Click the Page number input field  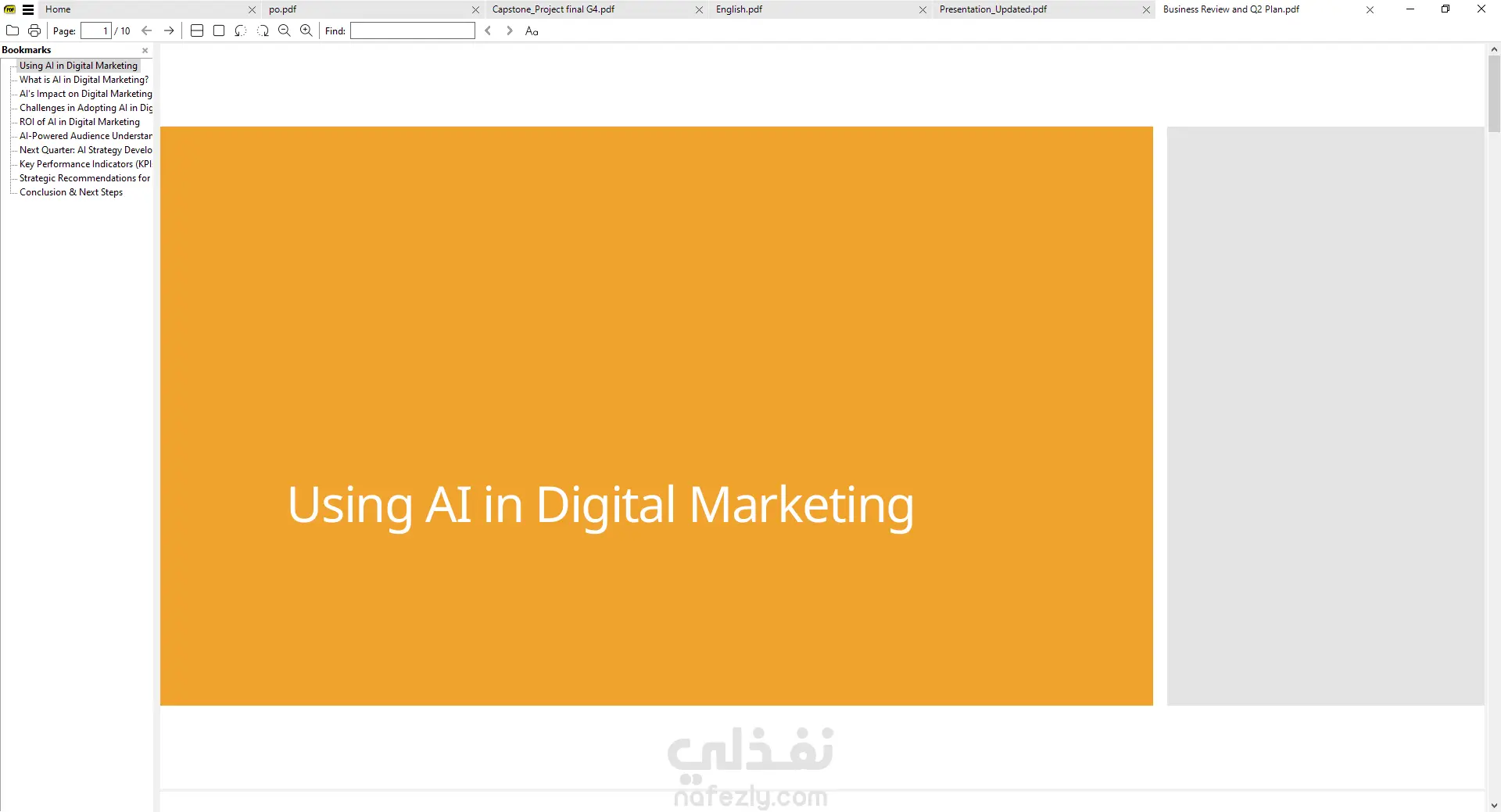[96, 30]
